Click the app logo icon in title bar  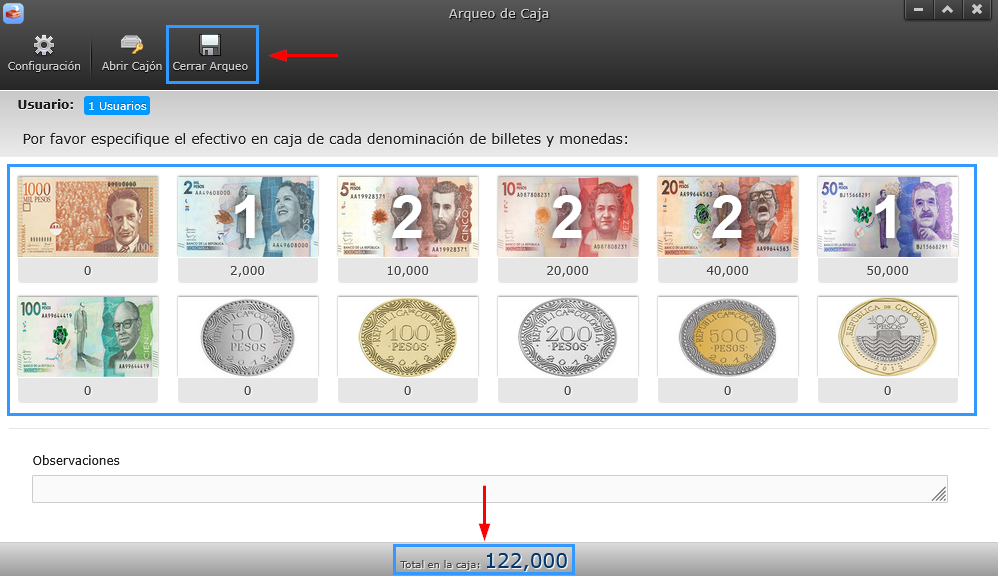(x=13, y=13)
